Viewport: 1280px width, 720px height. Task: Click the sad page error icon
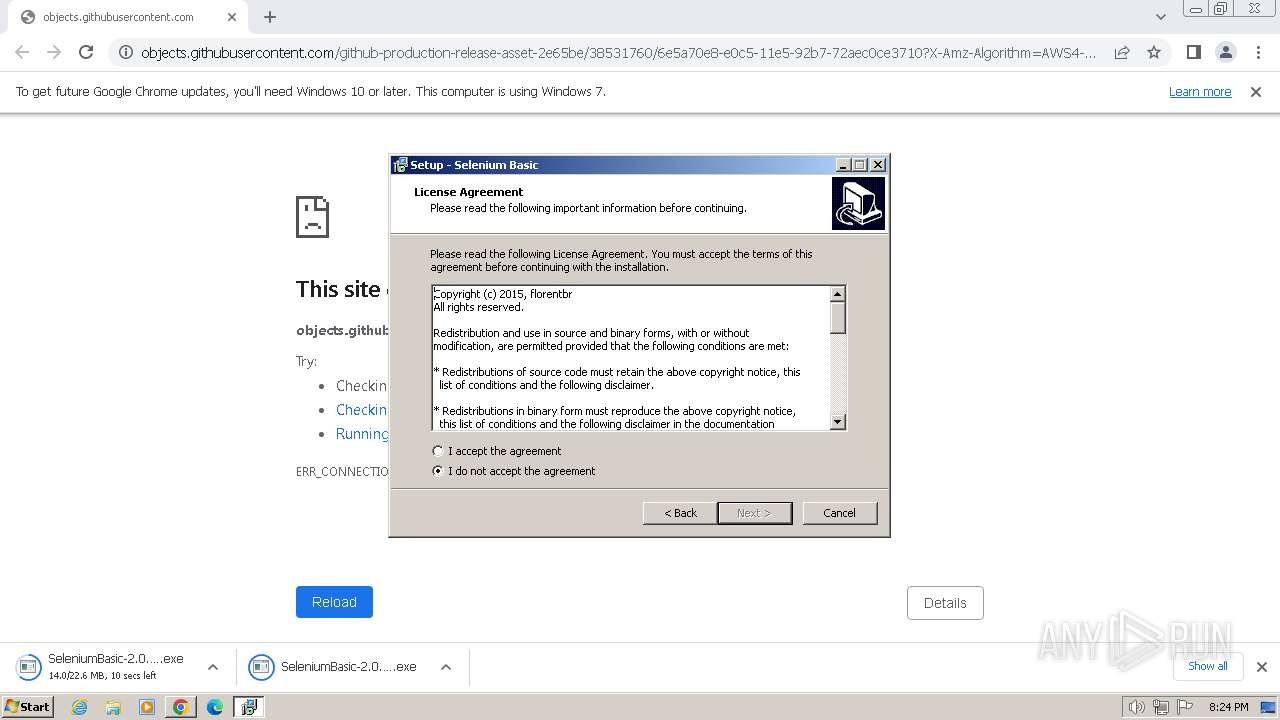[x=313, y=217]
